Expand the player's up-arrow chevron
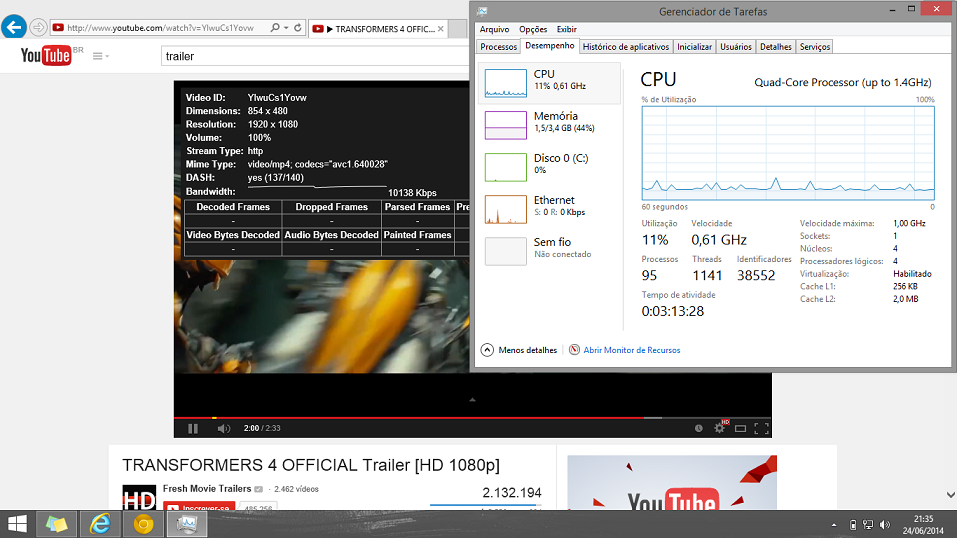Viewport: 957px width, 538px height. (472, 400)
